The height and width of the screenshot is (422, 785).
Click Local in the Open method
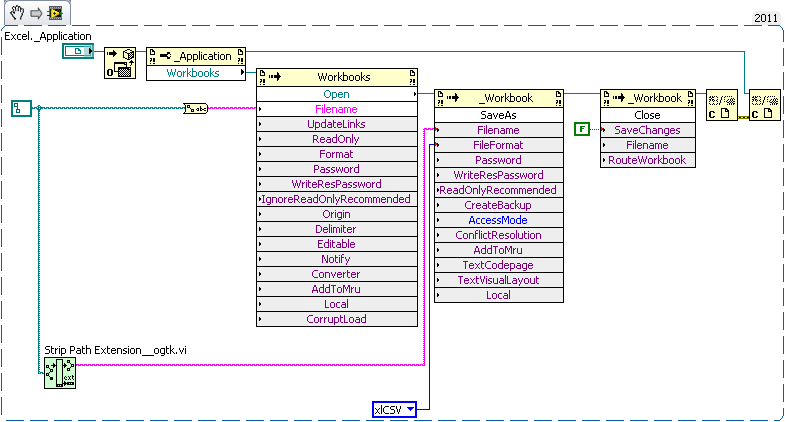pyautogui.click(x=337, y=304)
